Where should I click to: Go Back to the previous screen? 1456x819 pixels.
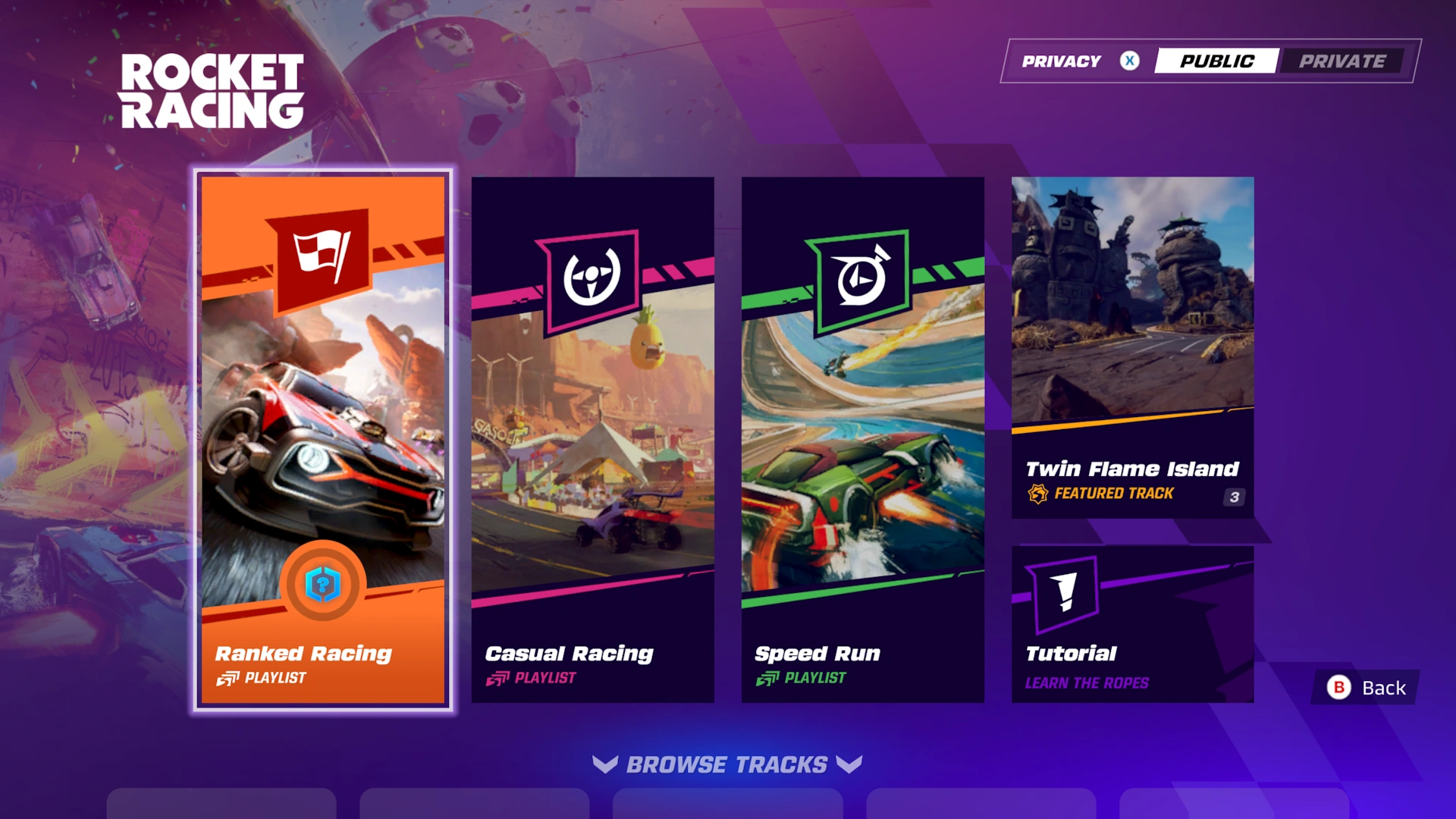click(1367, 687)
